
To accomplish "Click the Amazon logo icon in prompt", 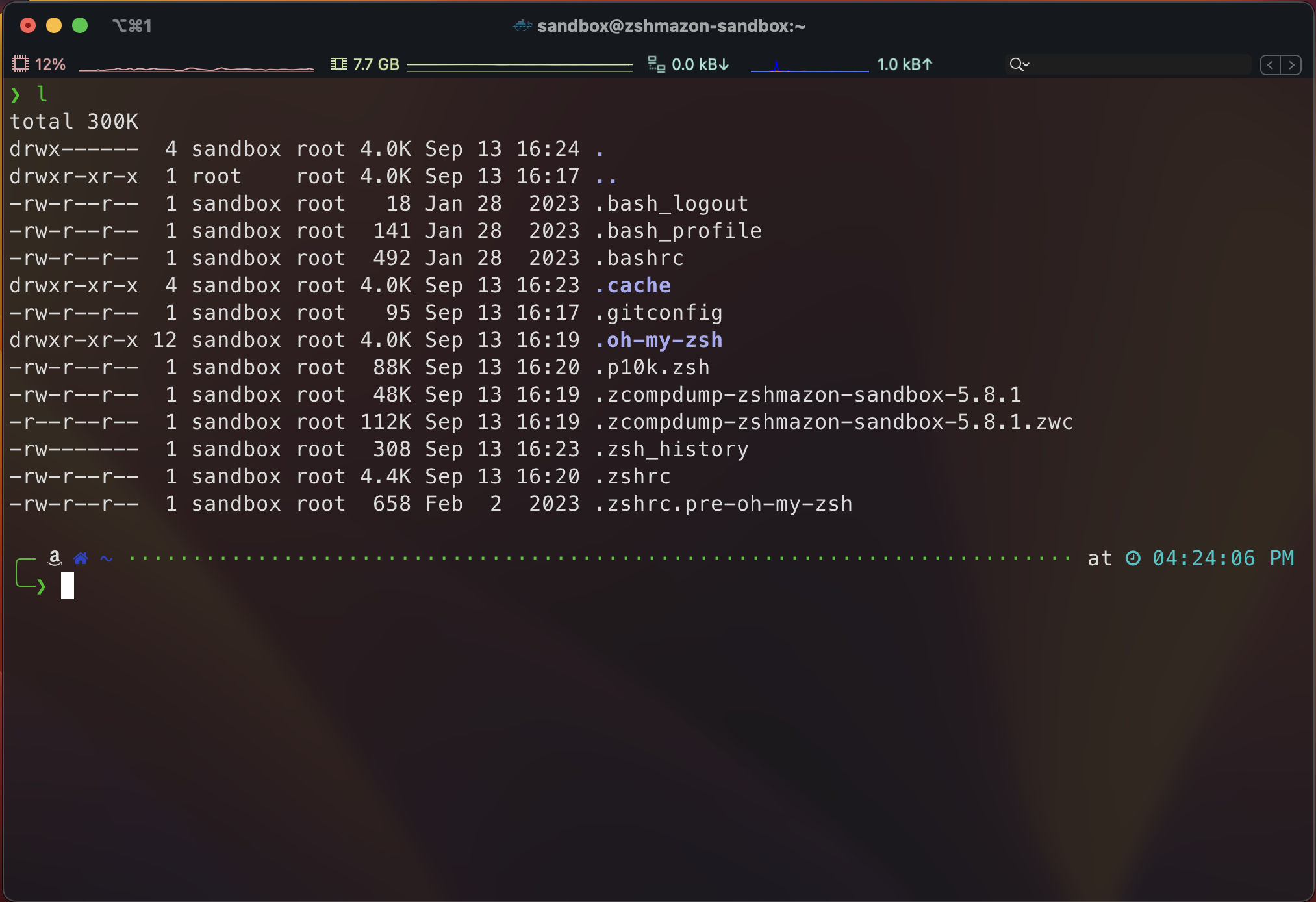I will click(55, 558).
